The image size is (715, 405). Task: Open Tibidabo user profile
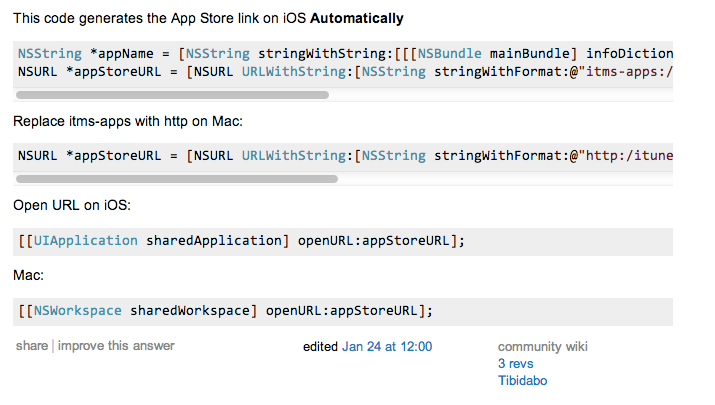[522, 380]
